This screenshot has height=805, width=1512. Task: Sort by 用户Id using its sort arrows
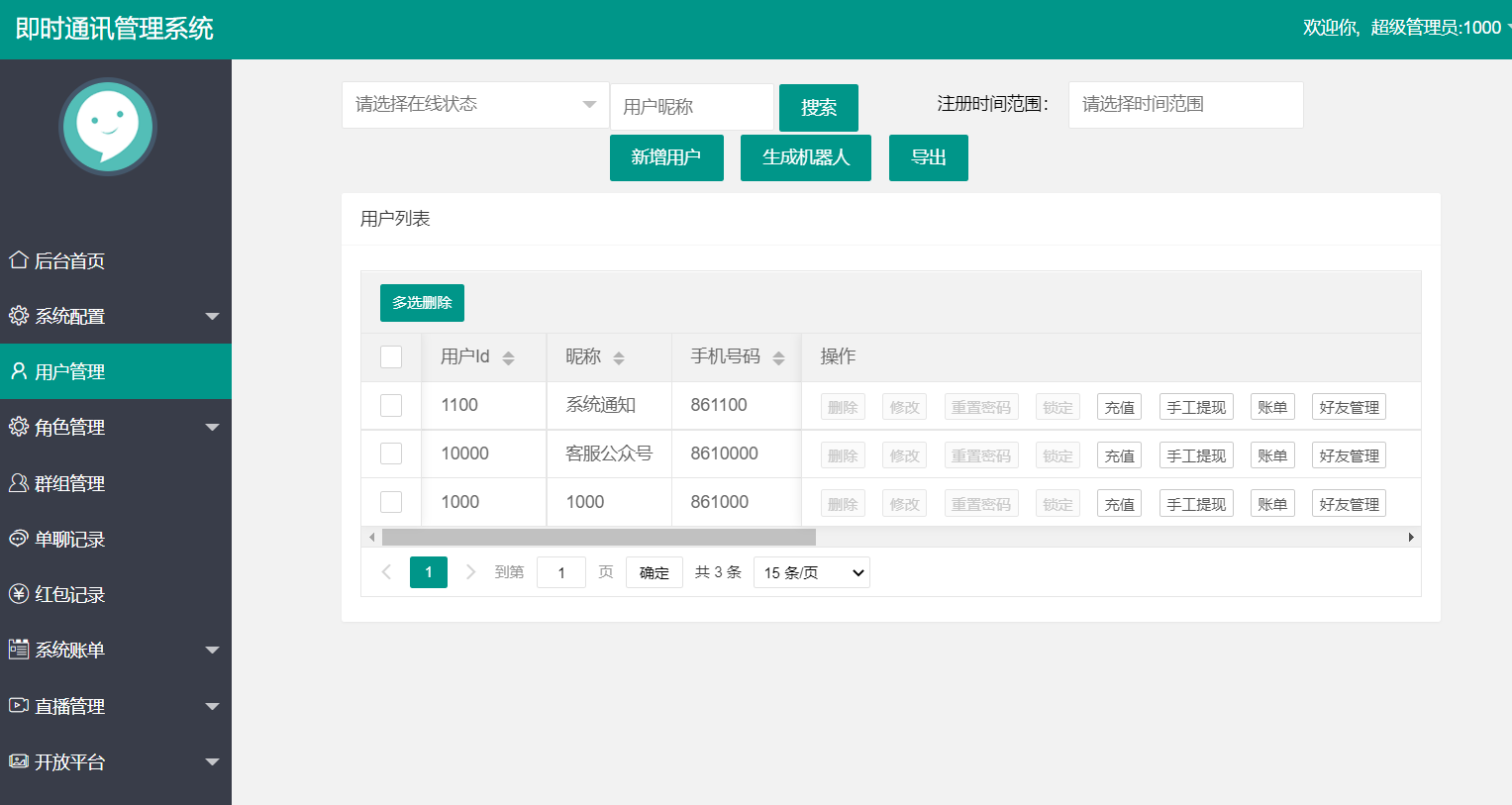[508, 358]
